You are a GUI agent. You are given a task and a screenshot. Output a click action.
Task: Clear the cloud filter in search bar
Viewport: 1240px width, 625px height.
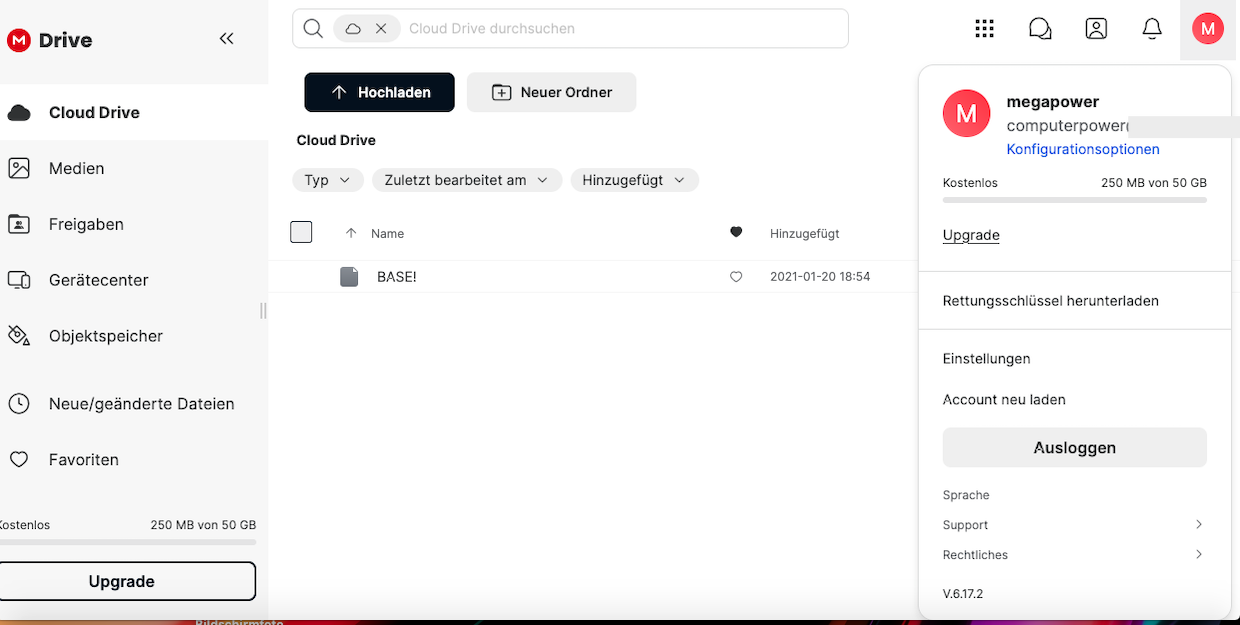click(381, 29)
